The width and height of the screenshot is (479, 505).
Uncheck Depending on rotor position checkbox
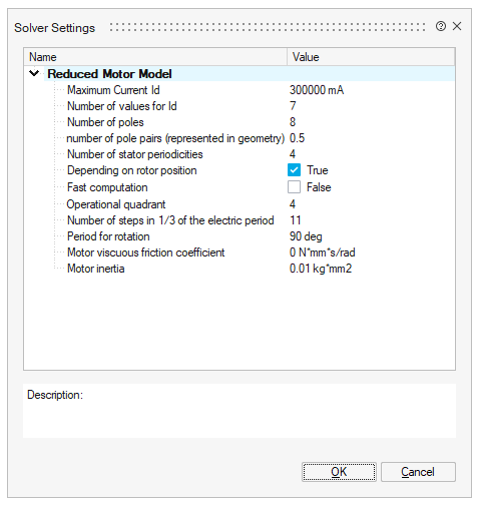point(294,170)
